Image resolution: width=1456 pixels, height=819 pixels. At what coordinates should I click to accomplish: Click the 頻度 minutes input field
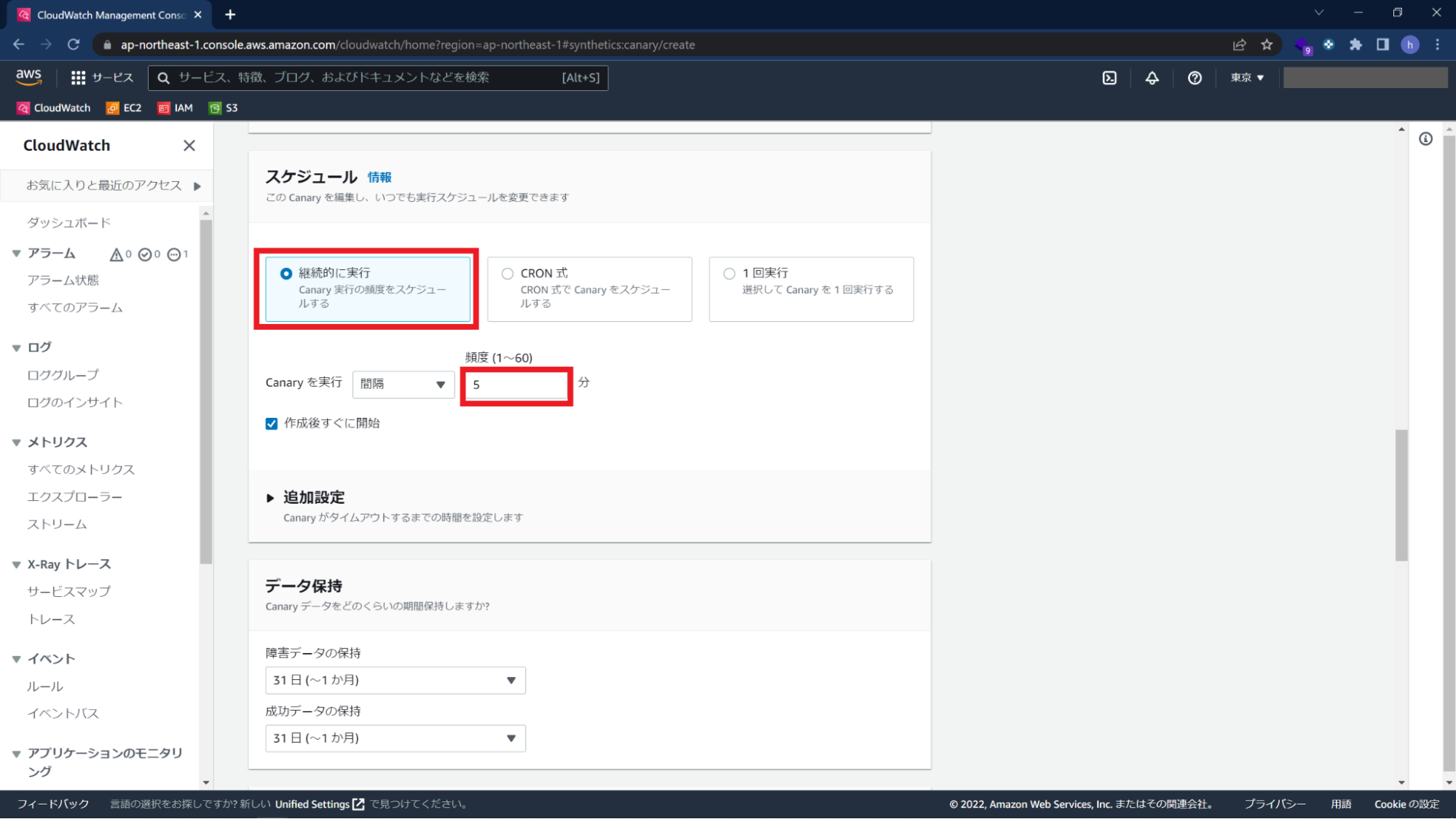(516, 385)
